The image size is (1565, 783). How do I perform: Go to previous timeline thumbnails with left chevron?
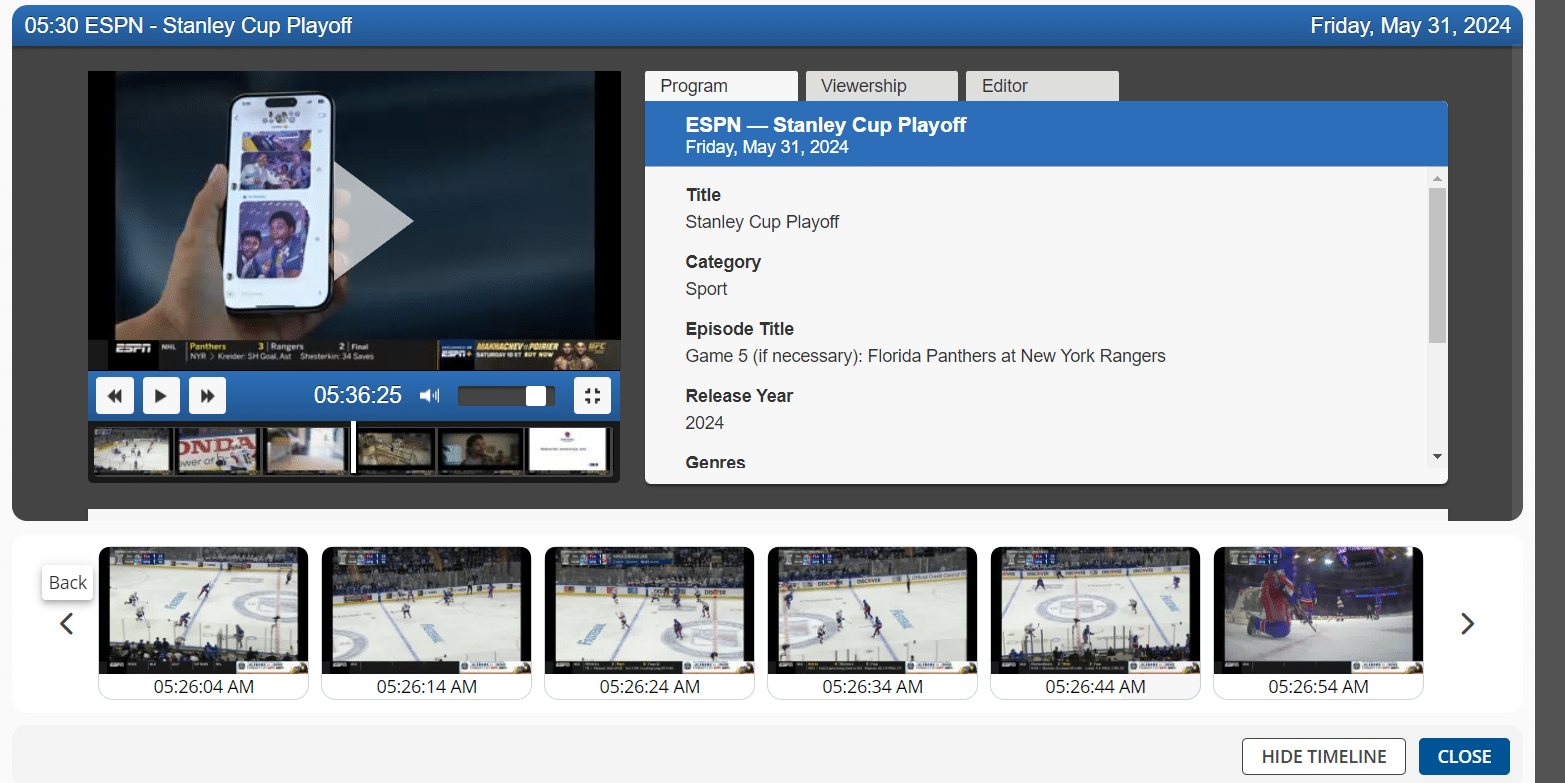(x=67, y=624)
